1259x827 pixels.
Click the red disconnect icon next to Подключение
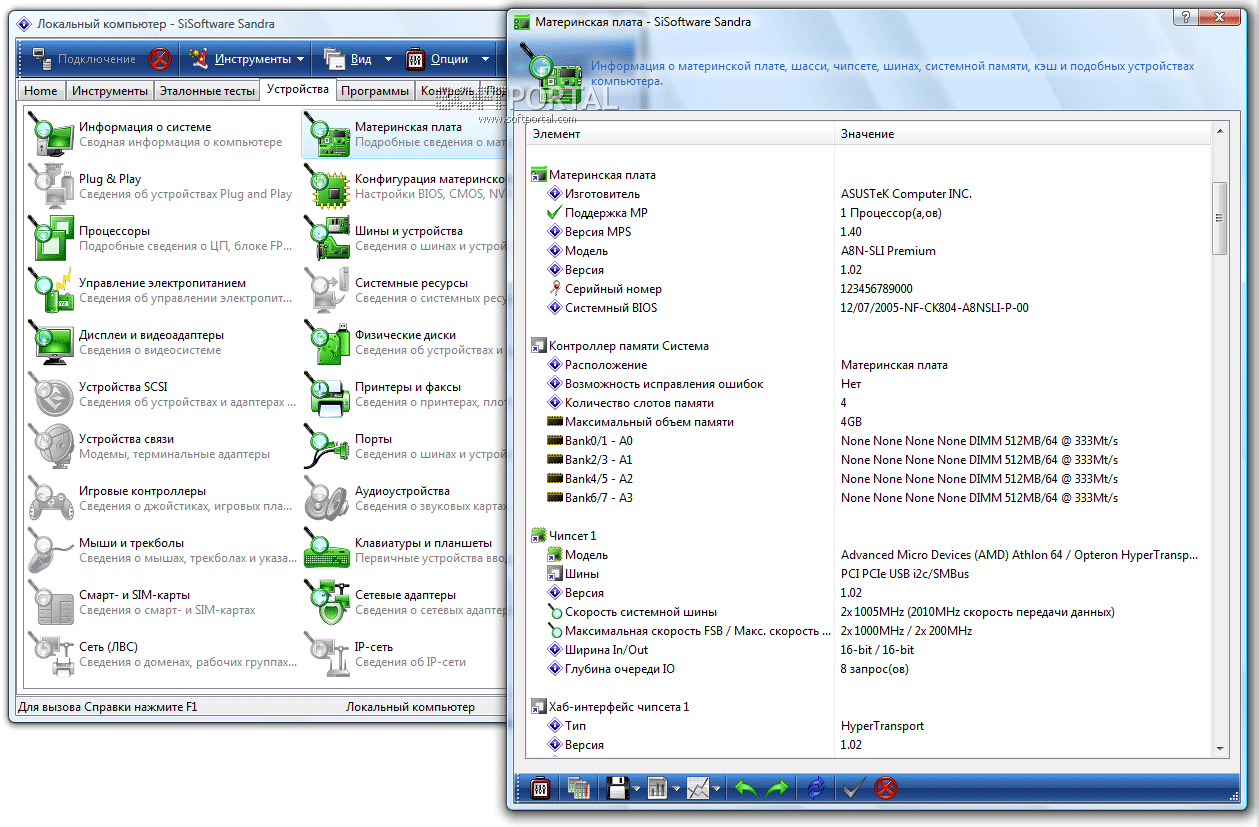160,59
